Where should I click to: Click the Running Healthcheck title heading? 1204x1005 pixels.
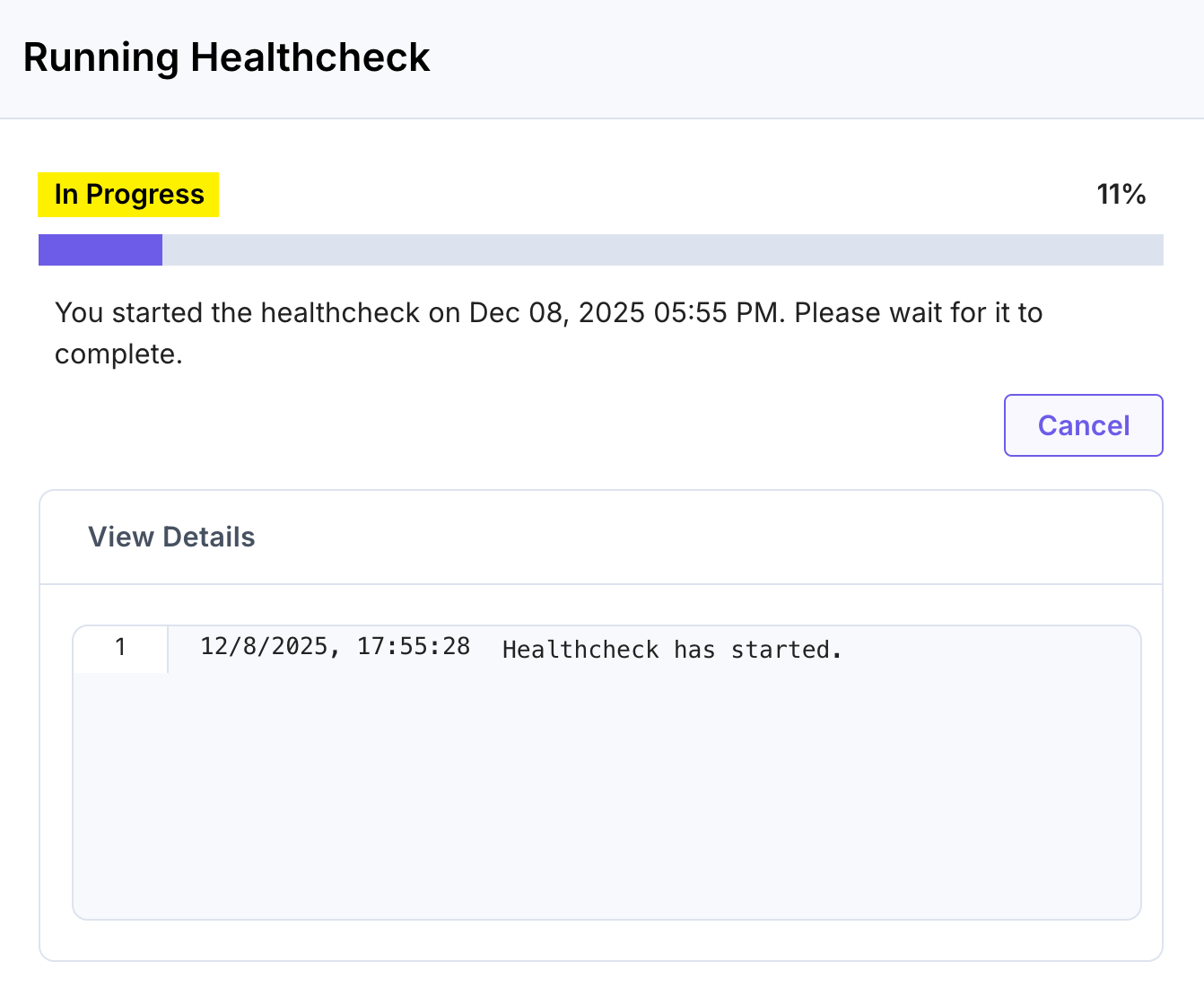pos(227,57)
